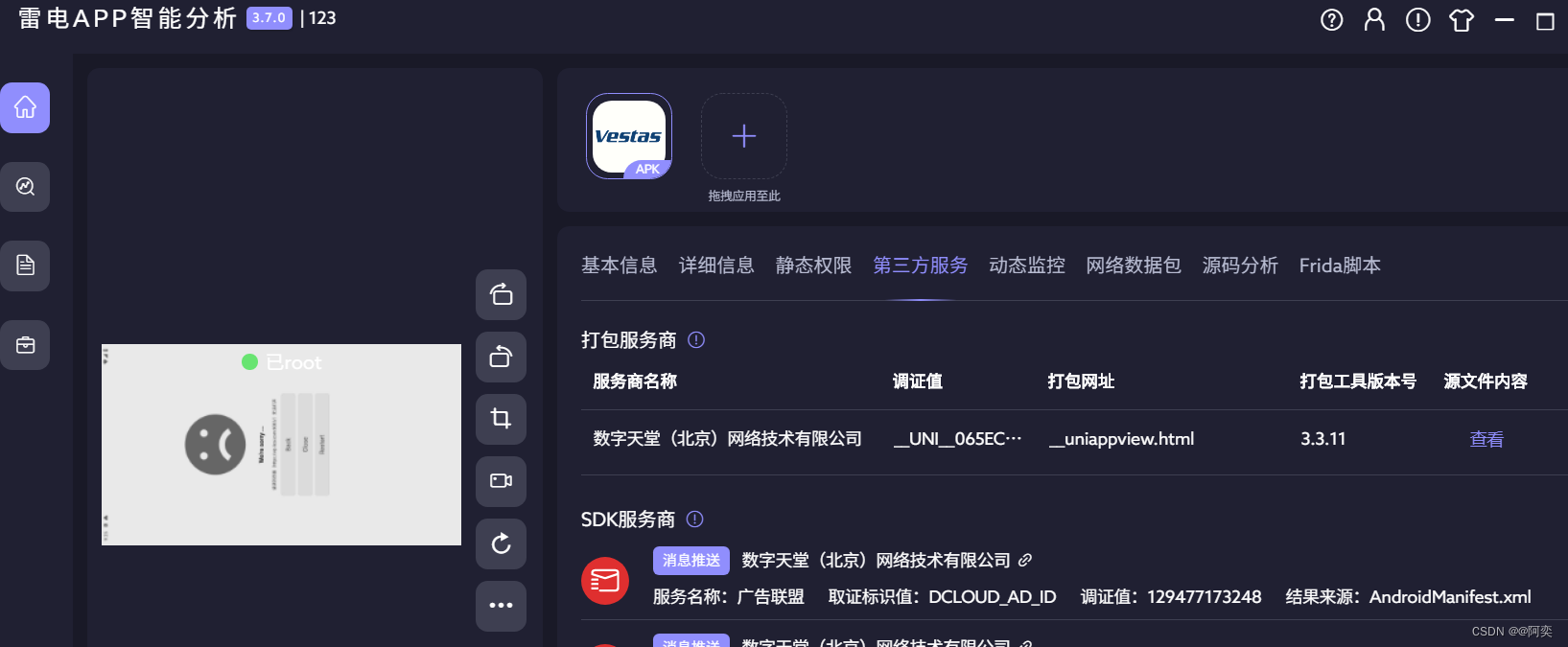This screenshot has height=647, width=1568.
Task: Select the Vestas APK app icon
Action: [x=629, y=136]
